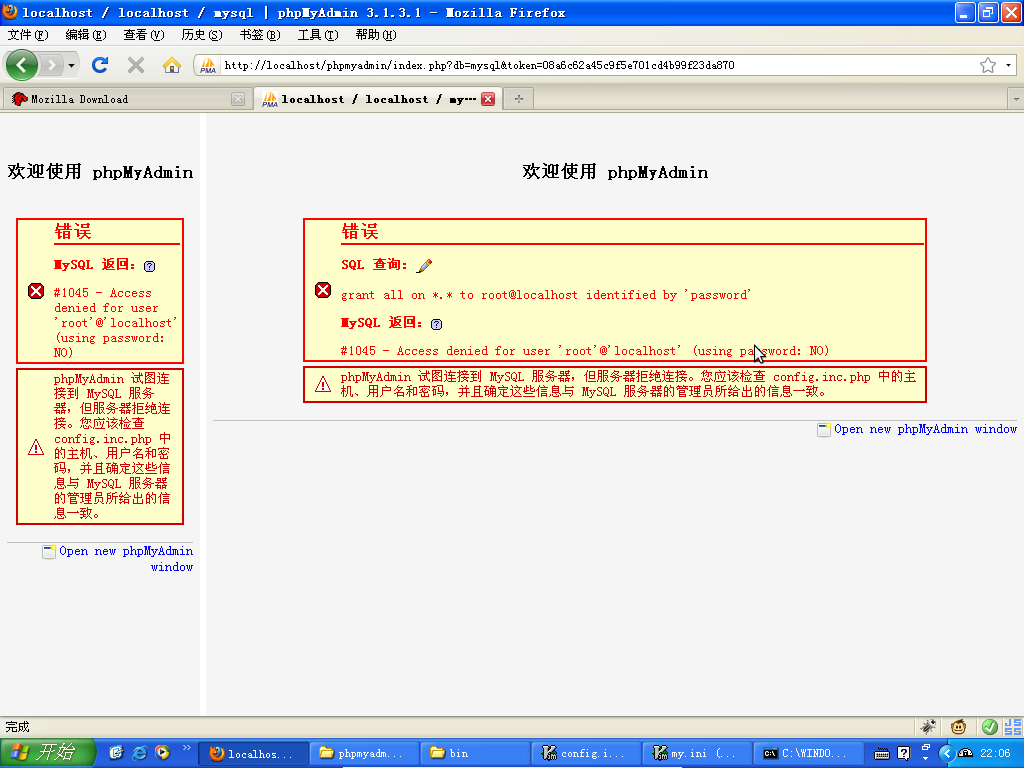The height and width of the screenshot is (768, 1024).
Task: Click the green checkmark status bar icon
Action: [989, 726]
